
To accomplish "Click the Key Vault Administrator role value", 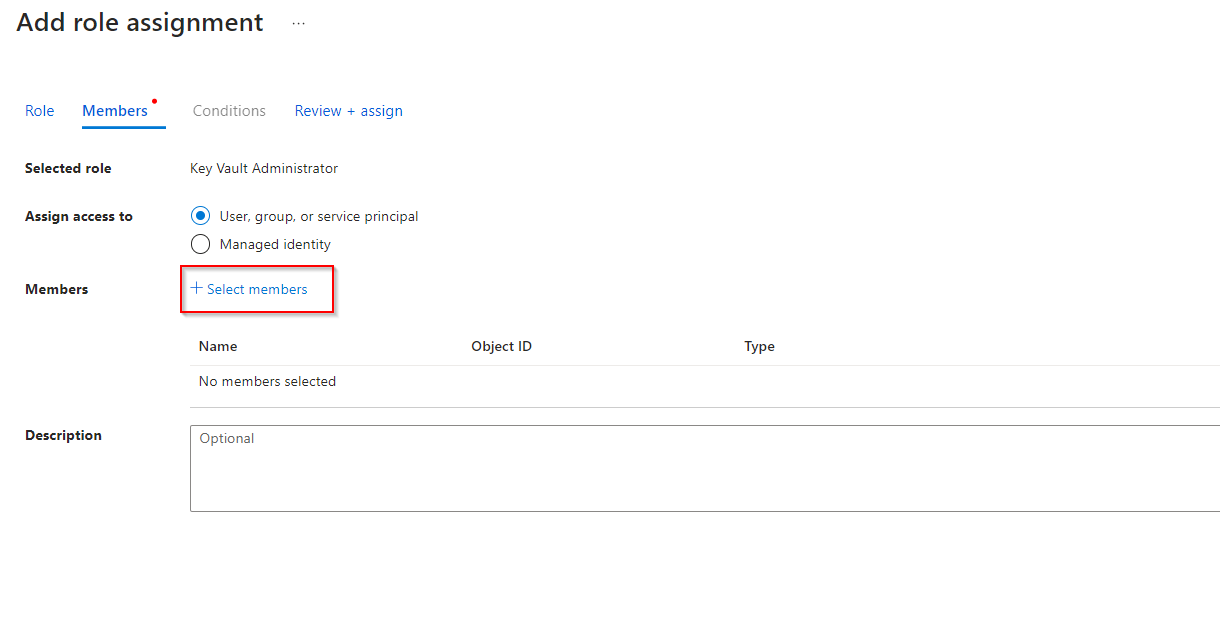I will pos(264,168).
